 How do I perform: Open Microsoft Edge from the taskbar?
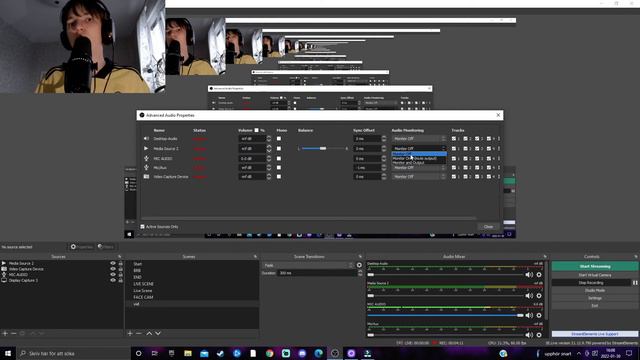319,353
